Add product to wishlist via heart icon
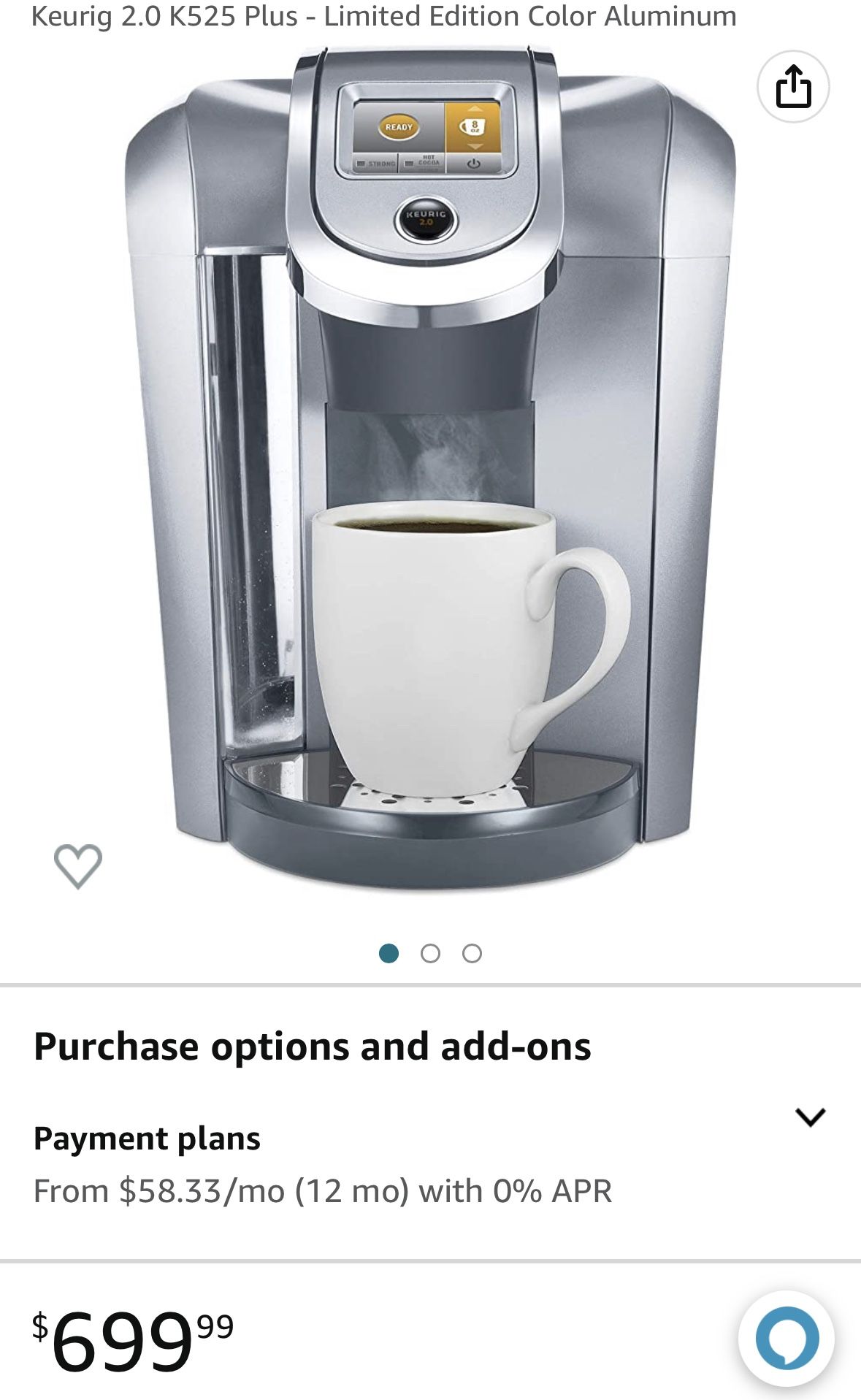The width and height of the screenshot is (861, 1400). coord(78,866)
